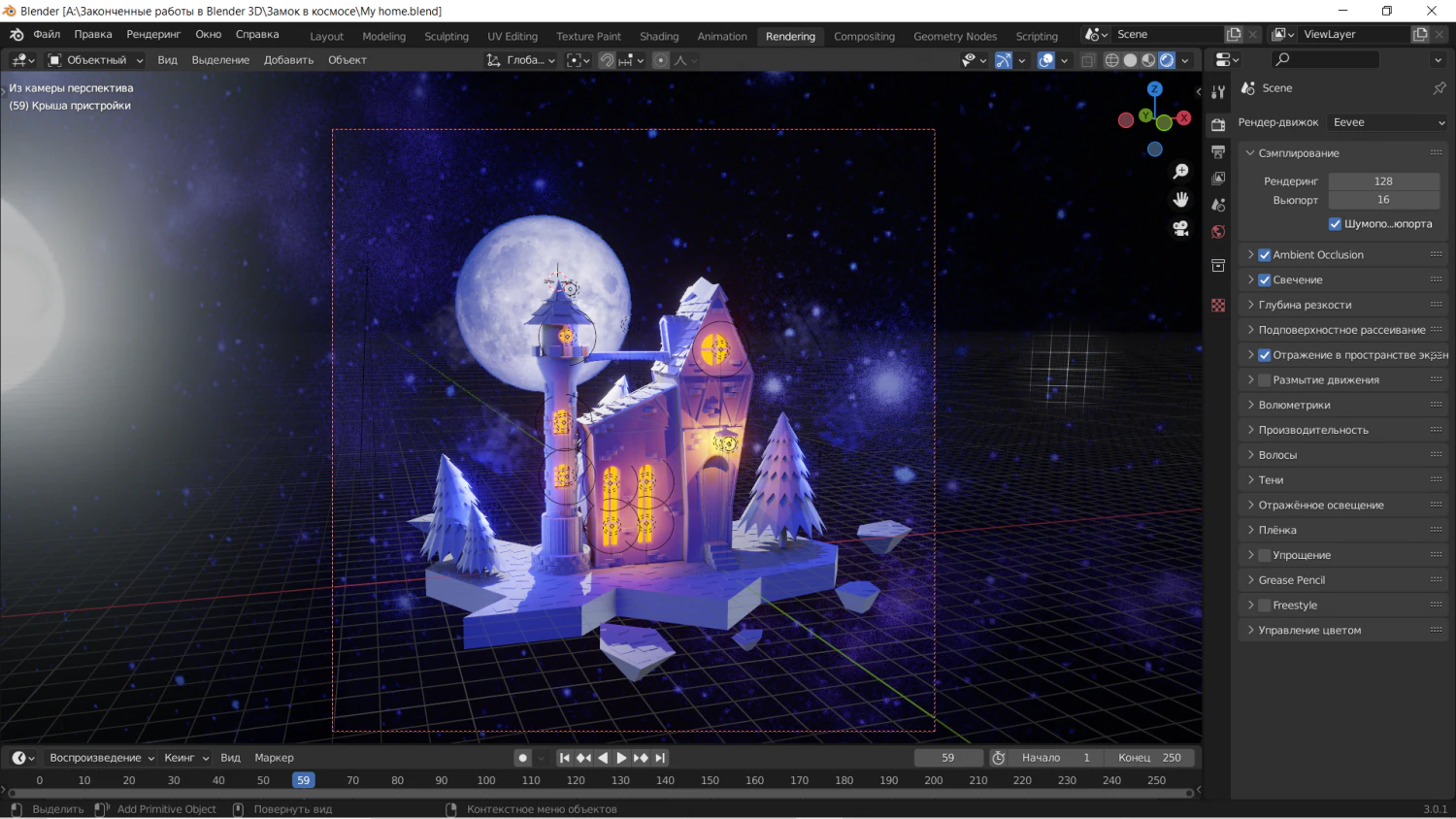The width and height of the screenshot is (1456, 819).
Task: Switch to the Shading workspace tab
Action: tap(659, 36)
